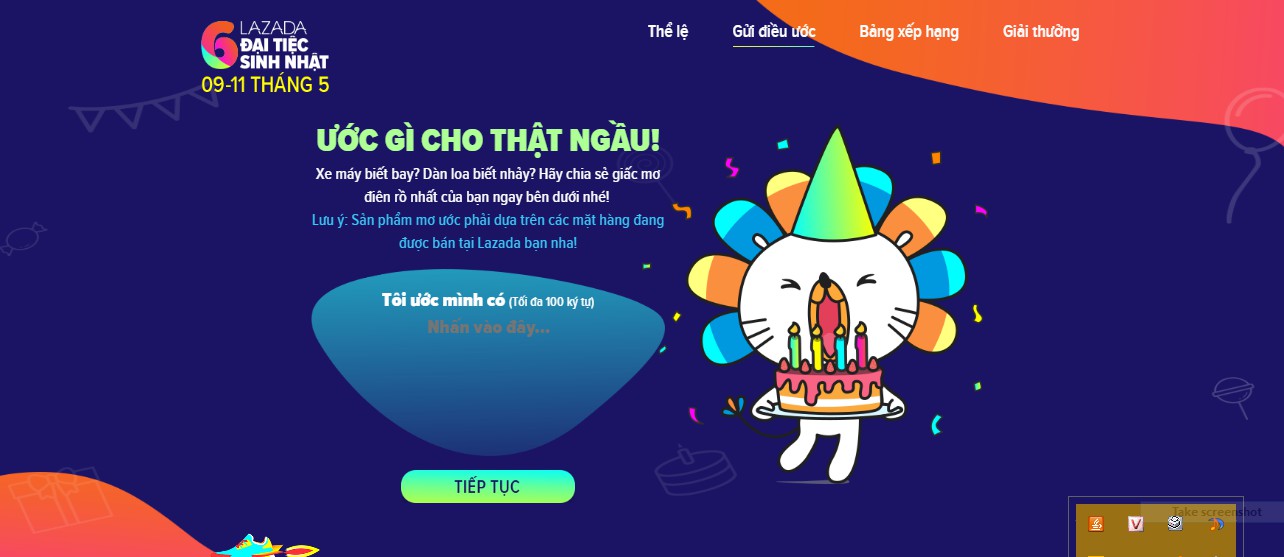Click the 09-11 THÁNG 5 date text
The width and height of the screenshot is (1284, 557).
tap(265, 85)
